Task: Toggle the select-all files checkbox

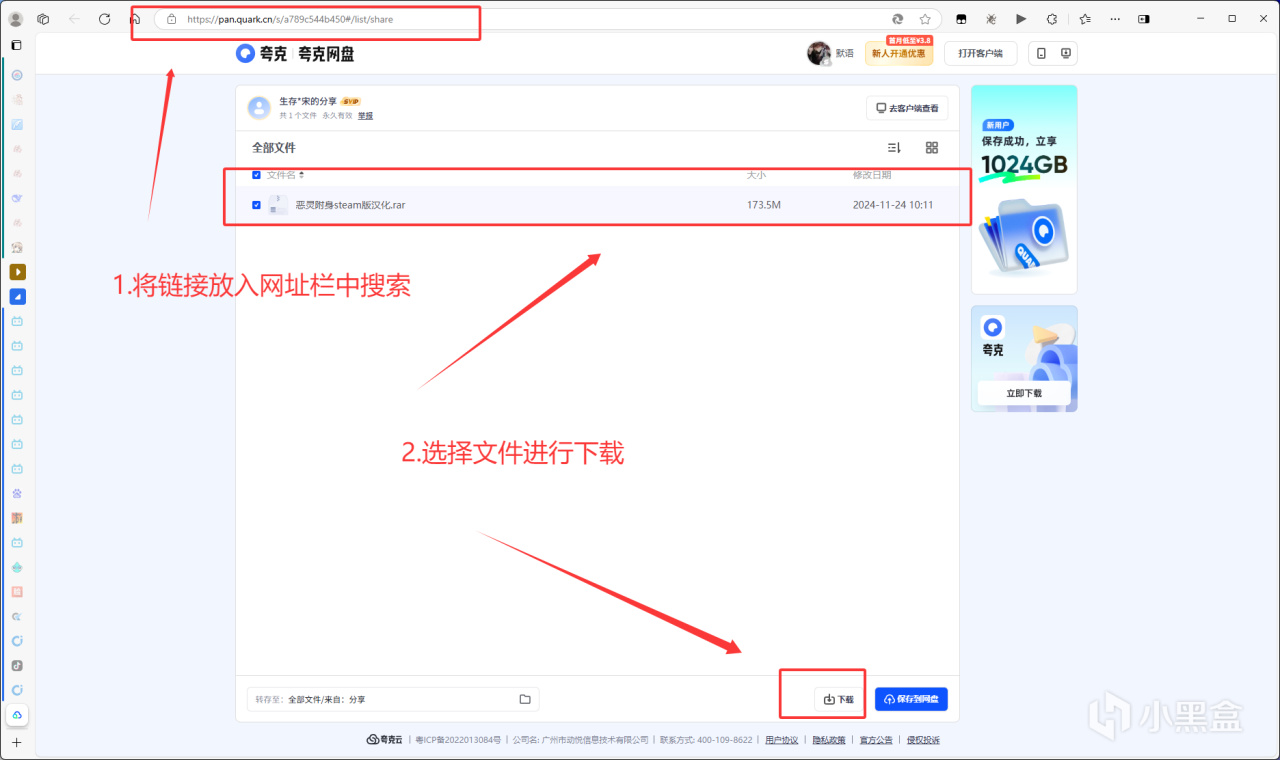Action: [257, 175]
